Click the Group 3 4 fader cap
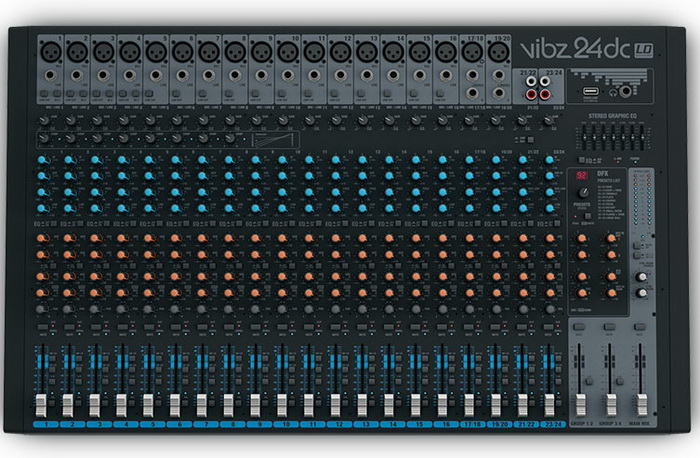 611,405
